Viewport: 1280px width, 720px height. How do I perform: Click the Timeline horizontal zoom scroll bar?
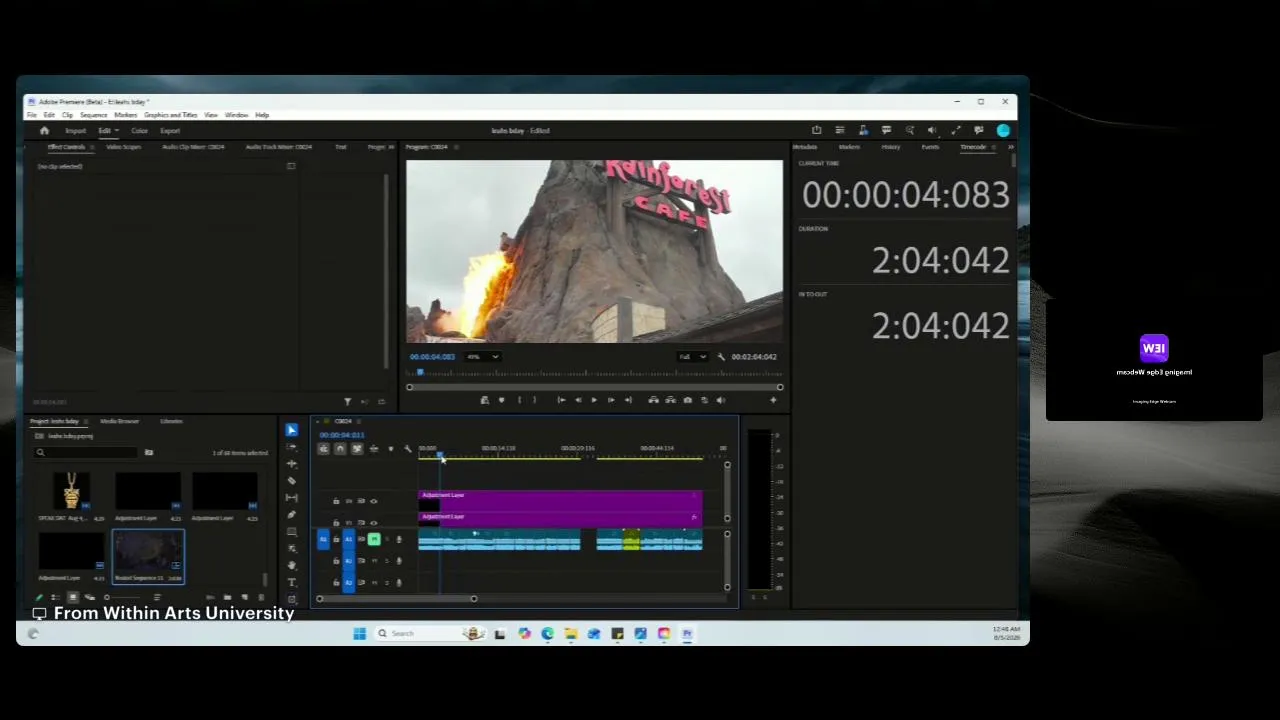click(x=396, y=599)
